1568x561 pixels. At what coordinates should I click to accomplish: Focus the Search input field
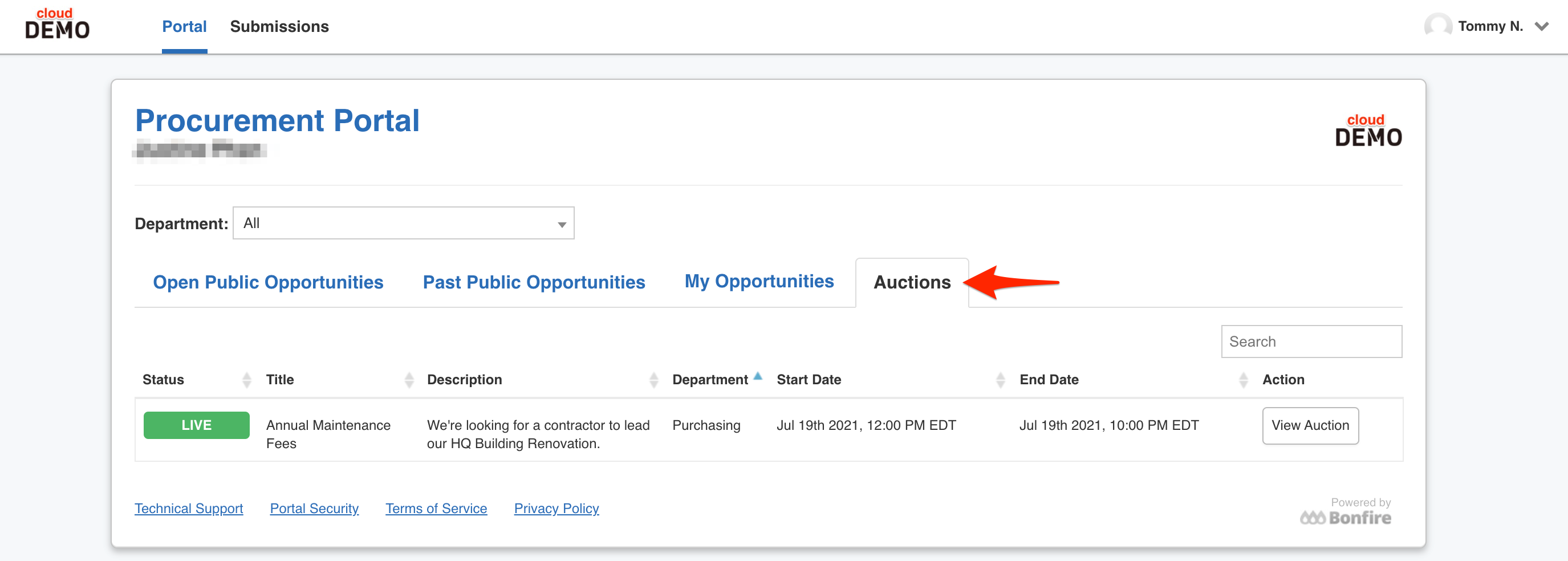[1311, 342]
